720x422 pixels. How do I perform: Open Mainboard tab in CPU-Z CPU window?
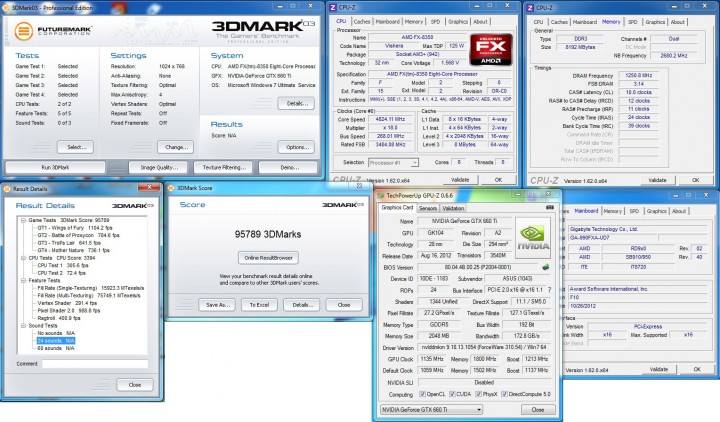coord(388,22)
